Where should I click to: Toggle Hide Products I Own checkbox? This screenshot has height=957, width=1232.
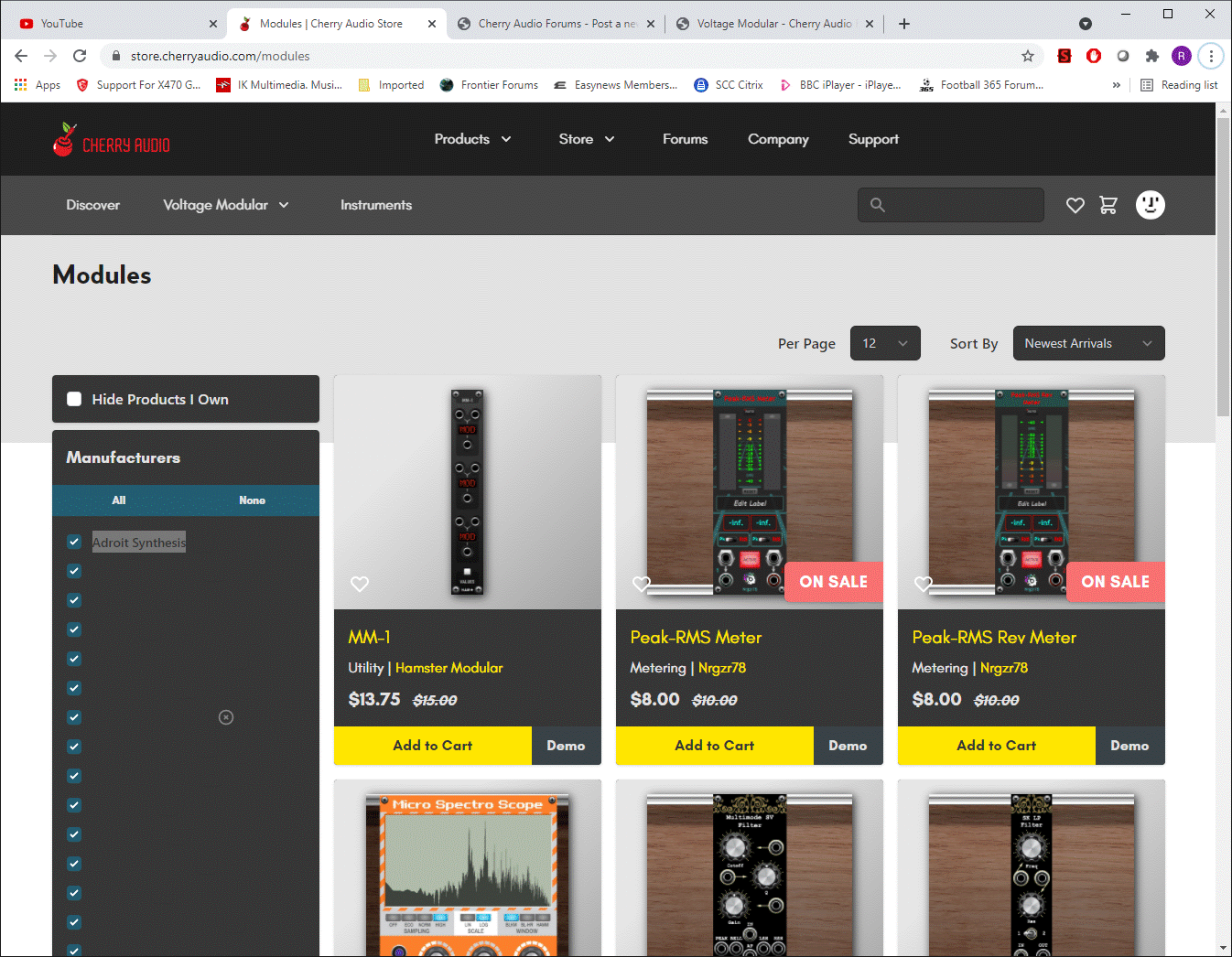74,399
